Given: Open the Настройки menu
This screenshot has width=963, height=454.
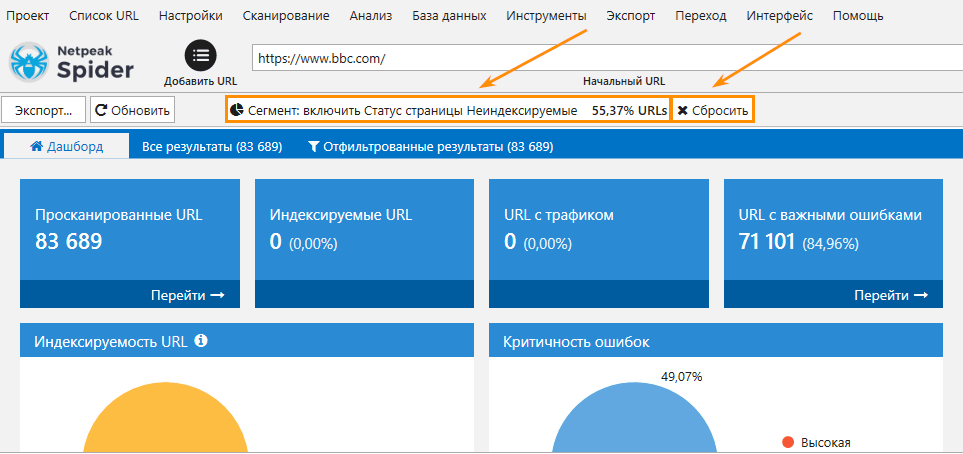Looking at the screenshot, I should (x=190, y=16).
